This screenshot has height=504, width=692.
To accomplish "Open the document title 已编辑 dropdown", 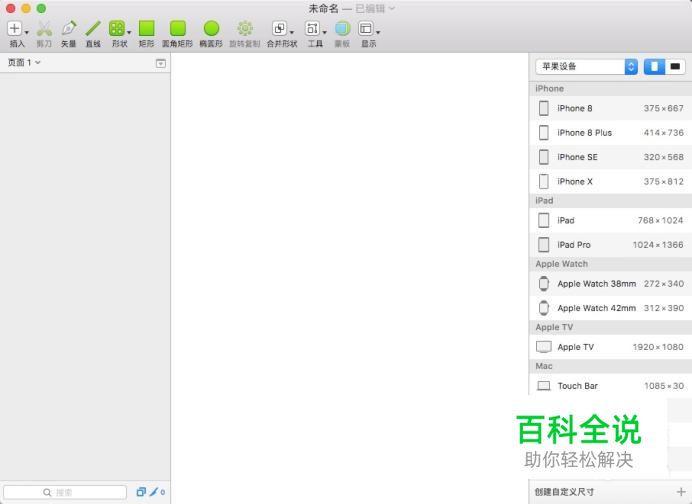I will [x=375, y=9].
